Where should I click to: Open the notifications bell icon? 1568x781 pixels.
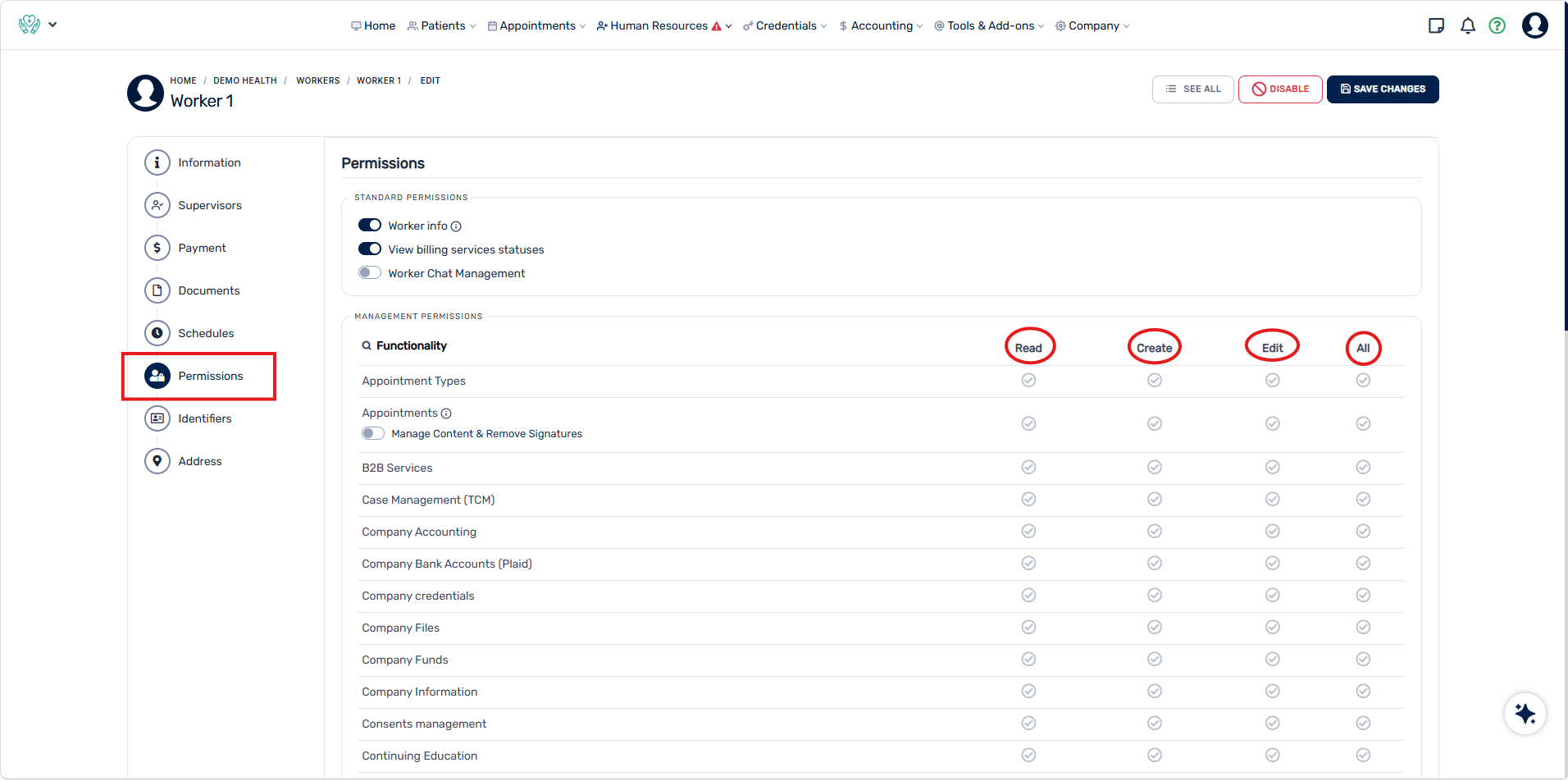coord(1468,25)
